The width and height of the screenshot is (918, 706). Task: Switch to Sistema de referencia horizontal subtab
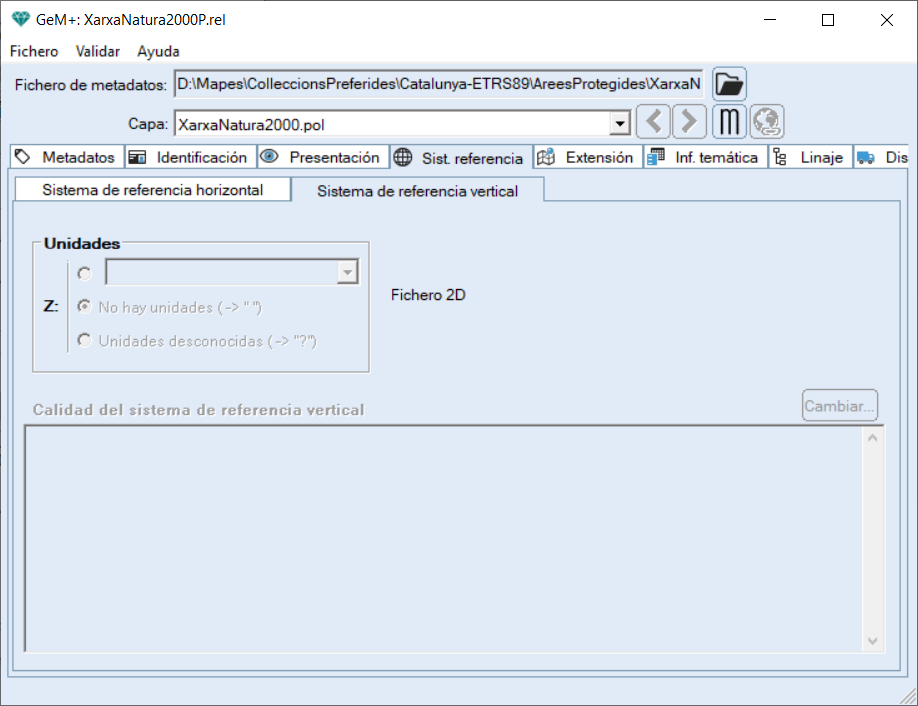click(x=152, y=190)
